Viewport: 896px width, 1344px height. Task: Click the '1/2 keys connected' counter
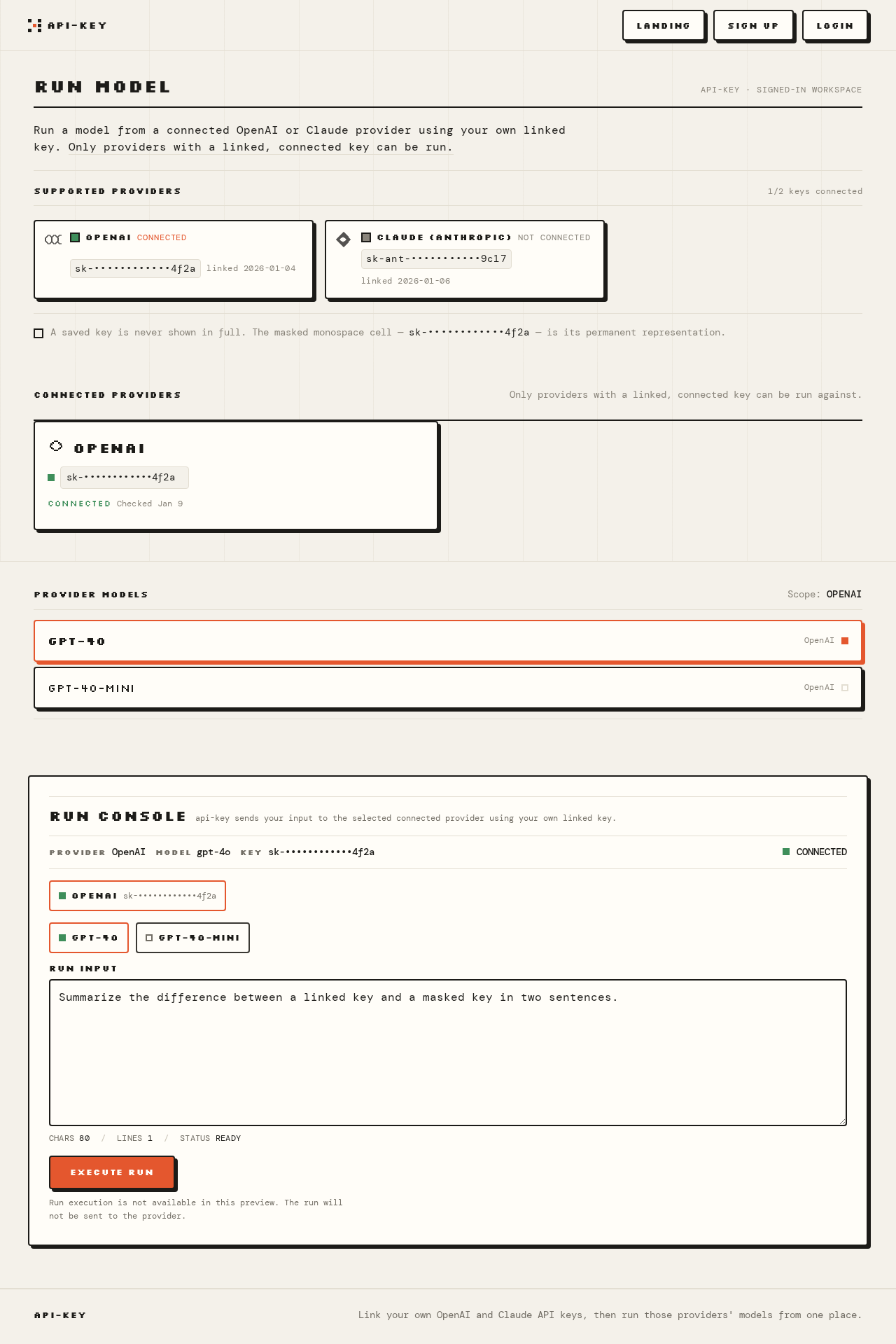pos(815,191)
